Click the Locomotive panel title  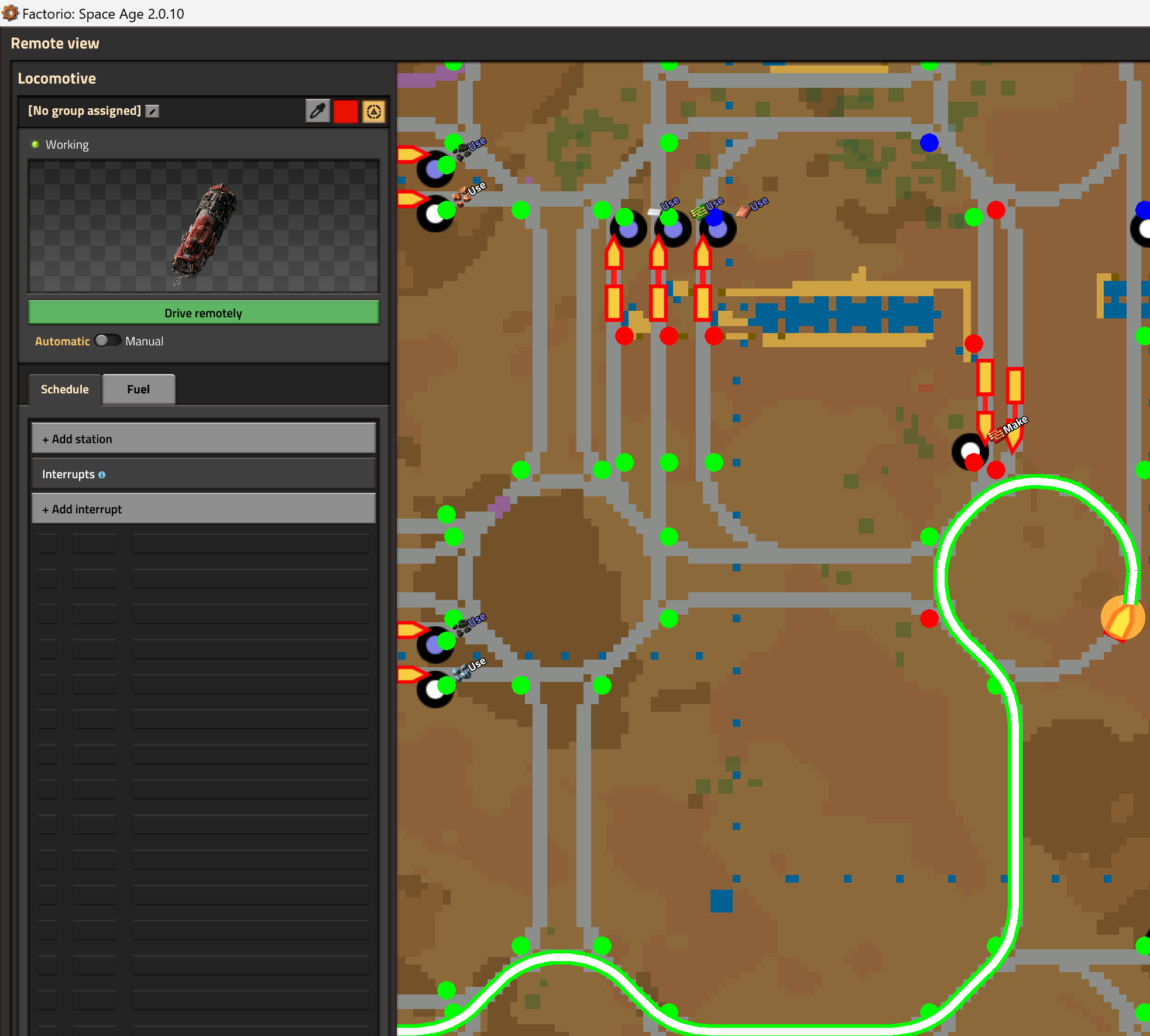57,78
